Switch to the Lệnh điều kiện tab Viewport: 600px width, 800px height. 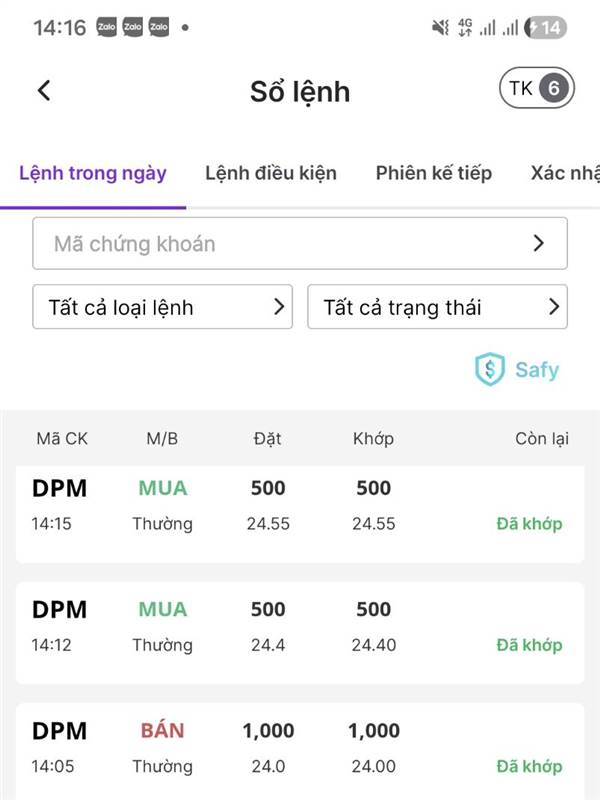[271, 173]
